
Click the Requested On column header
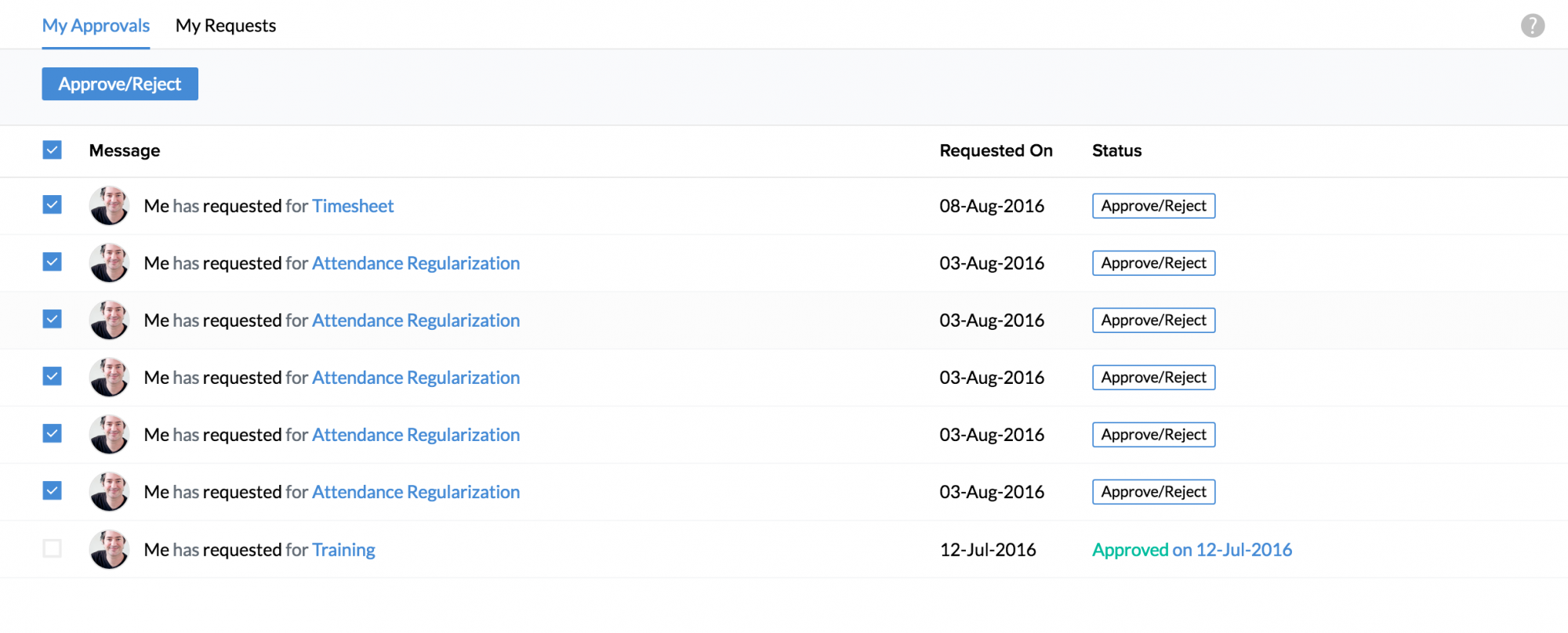(x=996, y=150)
